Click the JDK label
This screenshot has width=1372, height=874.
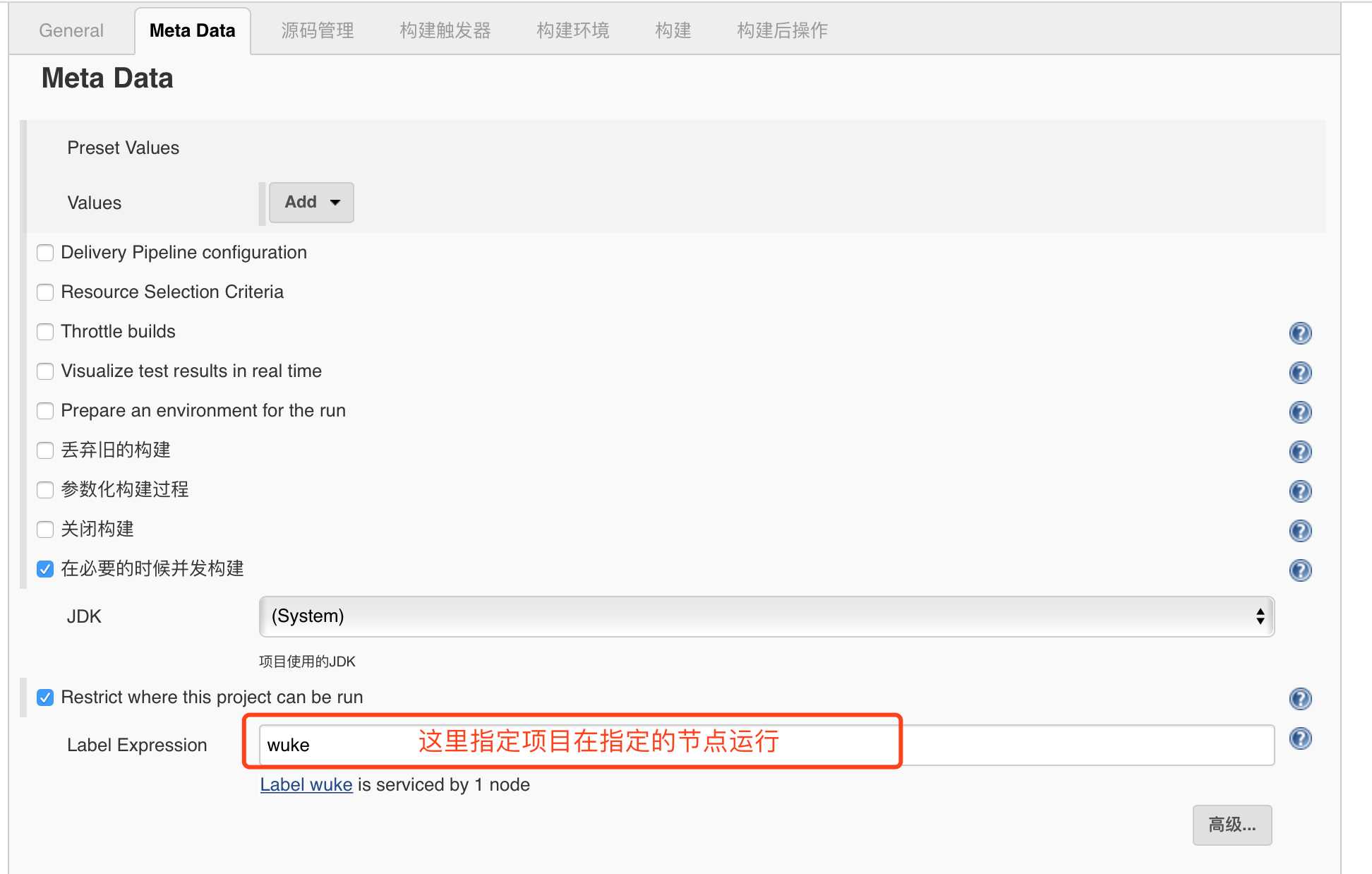(84, 616)
